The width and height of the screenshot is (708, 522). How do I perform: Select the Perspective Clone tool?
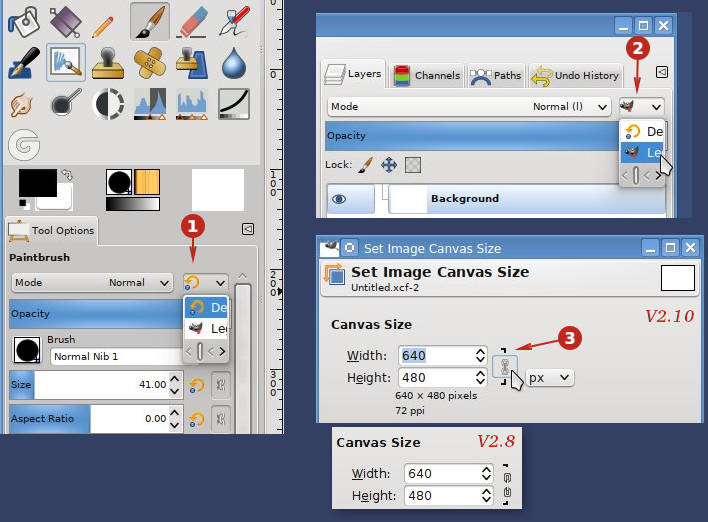(192, 63)
